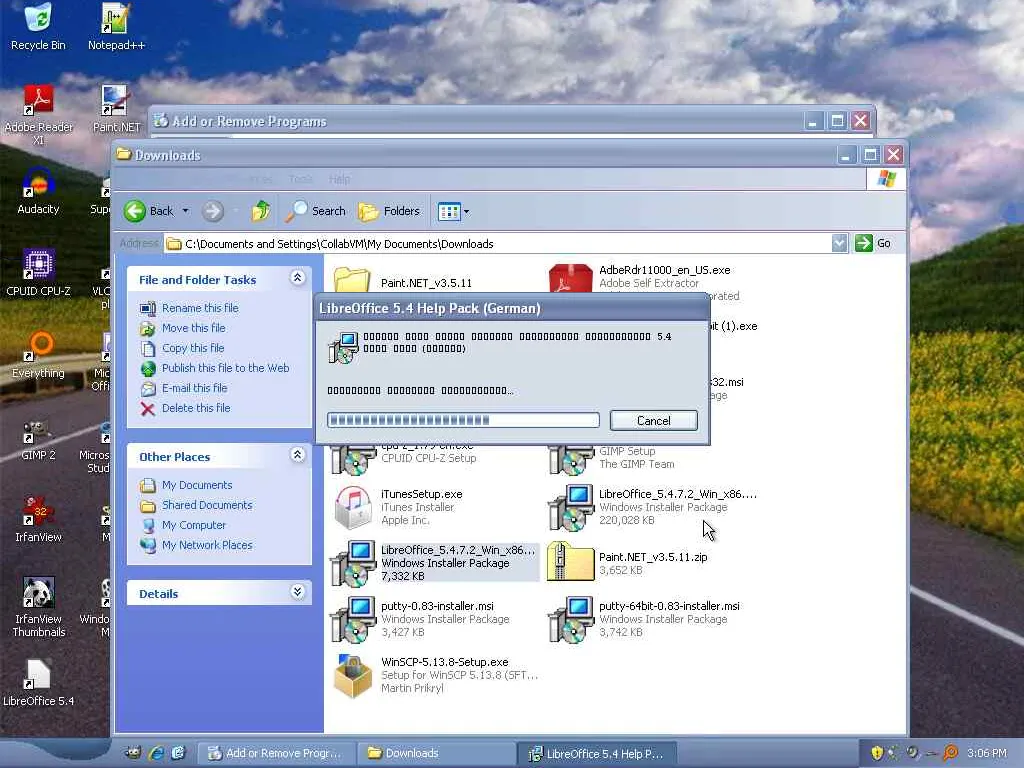Toggle the Folders pane
The image size is (1024, 768).
[390, 211]
